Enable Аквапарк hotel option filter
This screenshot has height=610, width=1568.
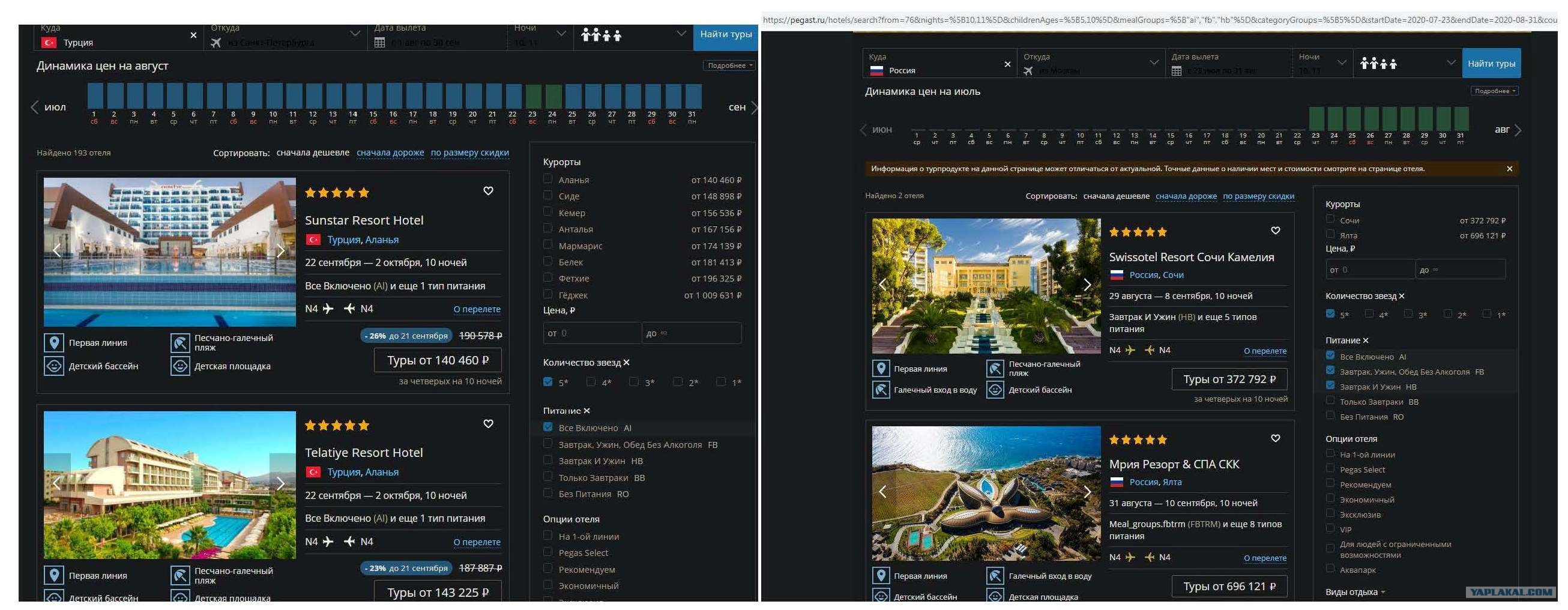coord(1330,569)
